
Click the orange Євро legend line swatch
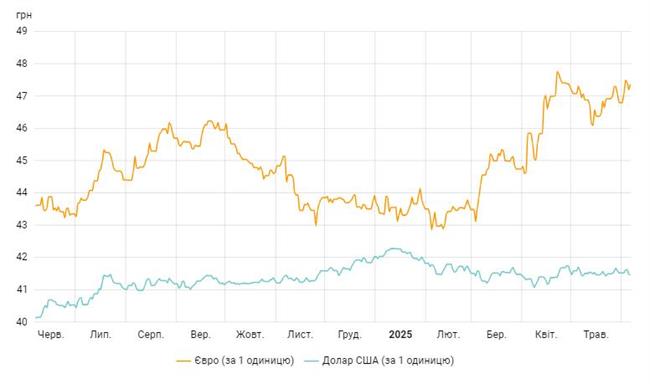pyautogui.click(x=183, y=361)
